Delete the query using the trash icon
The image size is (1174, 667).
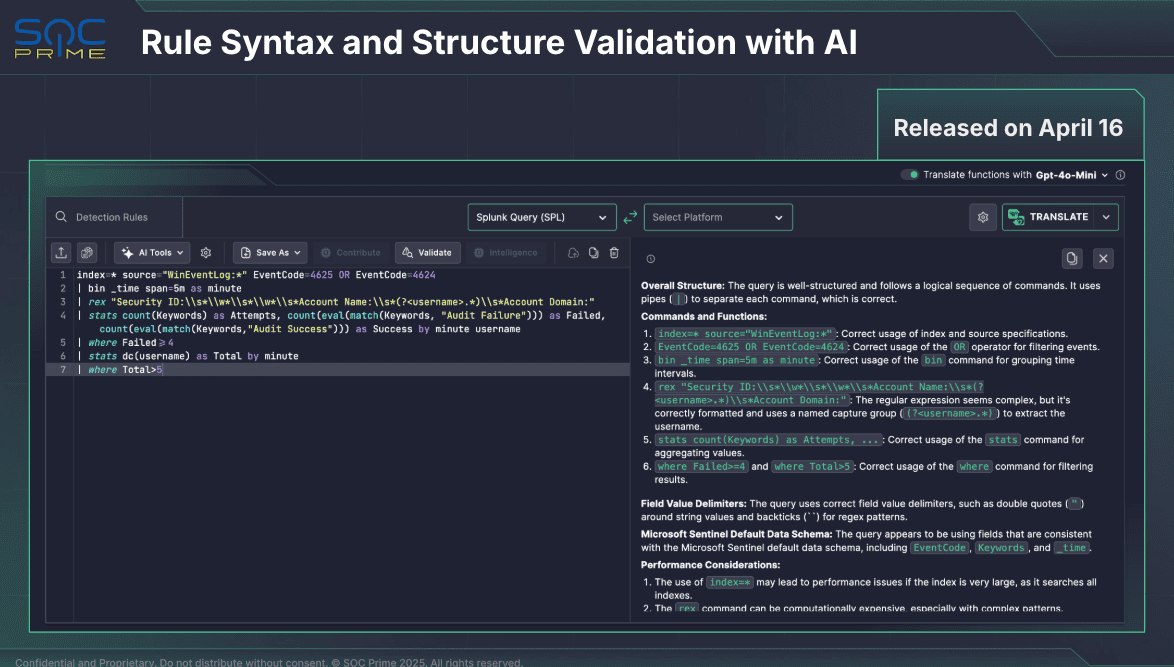click(x=614, y=253)
